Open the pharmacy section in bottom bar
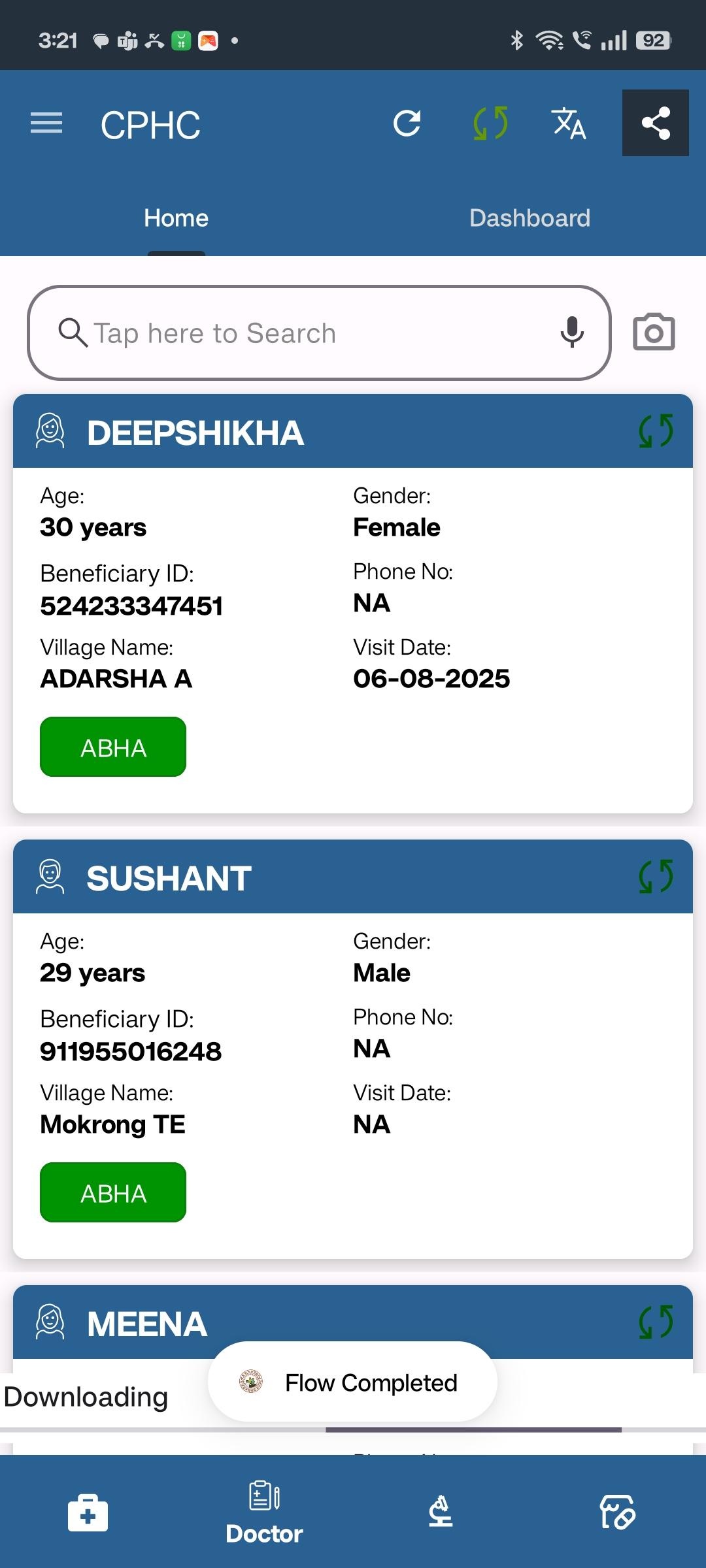The image size is (706, 1568). point(618,1512)
